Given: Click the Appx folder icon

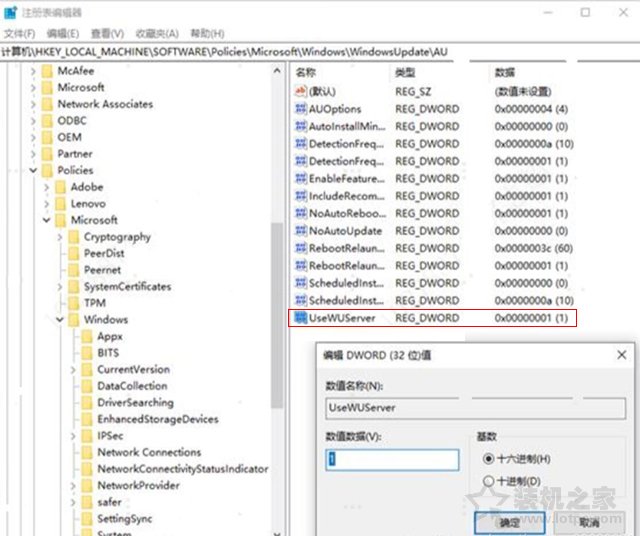Looking at the screenshot, I should click(x=87, y=337).
